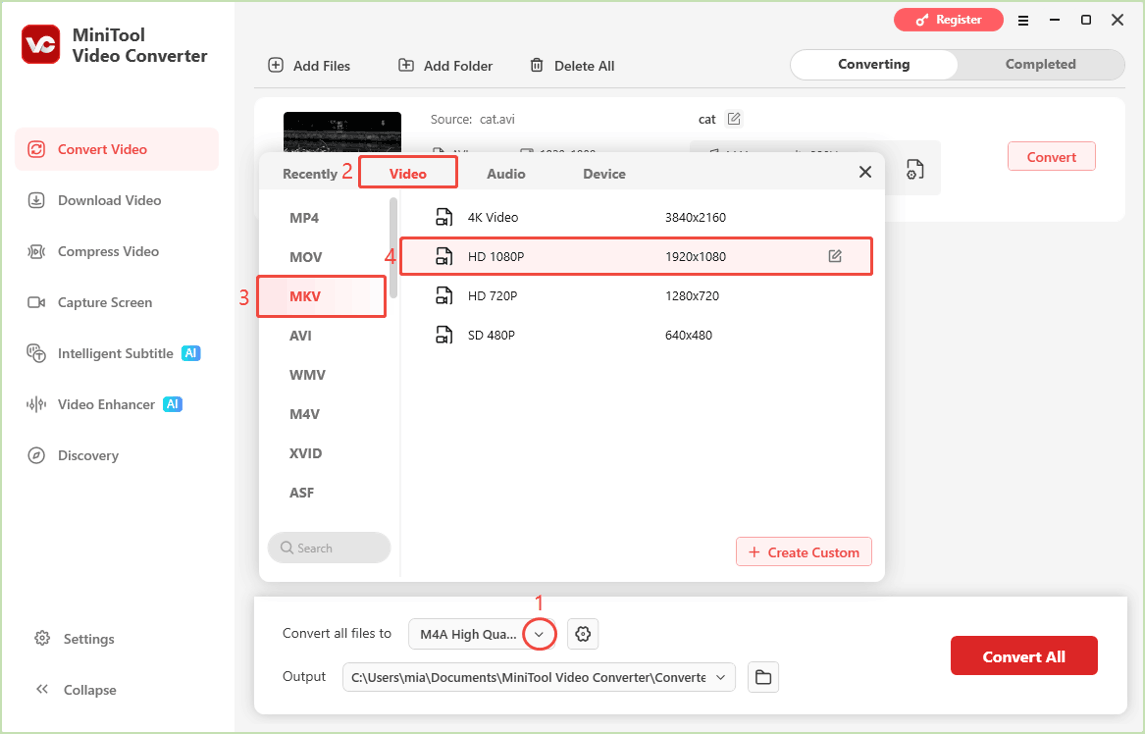Browse output folder with folder icon
The width and height of the screenshot is (1145, 734).
(763, 677)
